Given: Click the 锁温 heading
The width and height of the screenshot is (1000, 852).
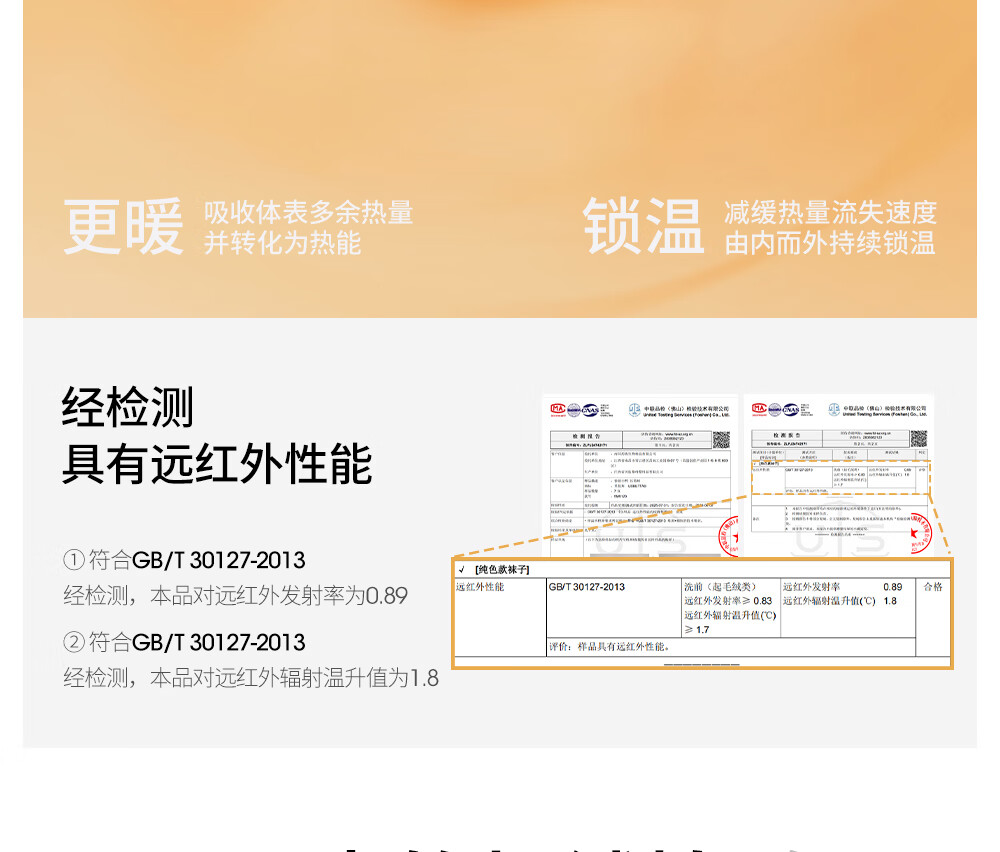Looking at the screenshot, I should (x=644, y=227).
